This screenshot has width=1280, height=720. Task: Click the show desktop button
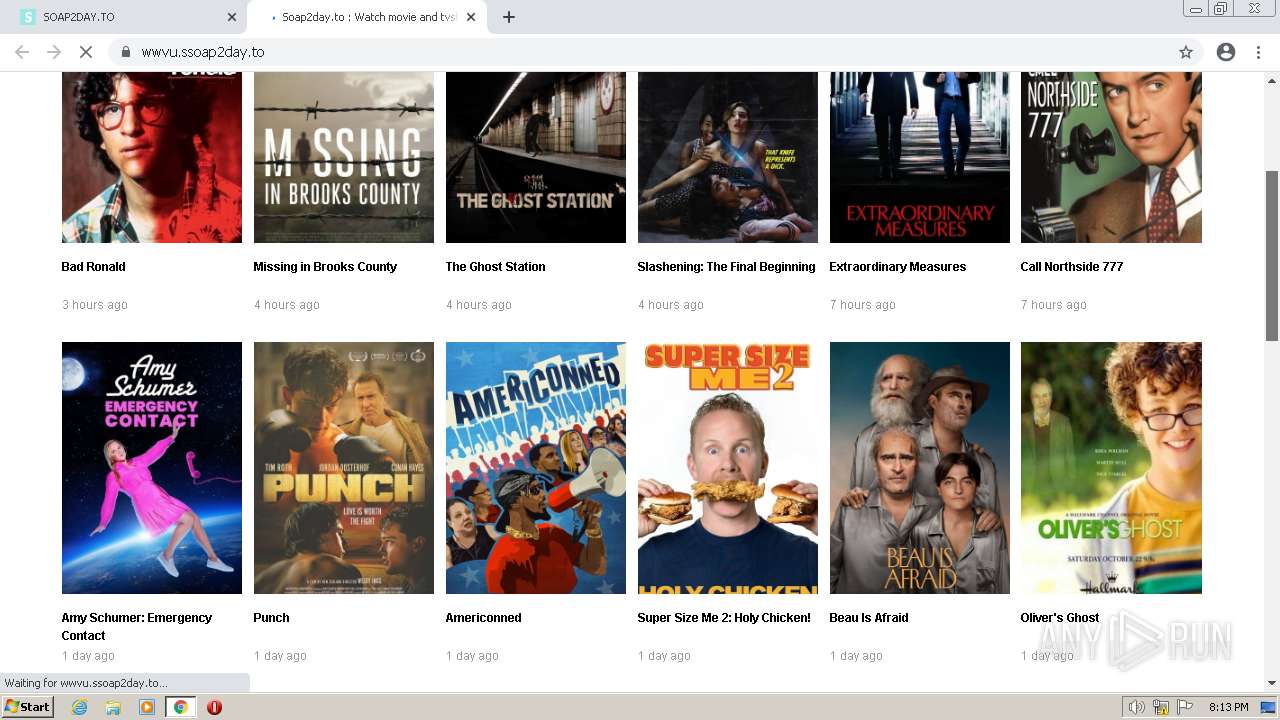coord(1269,707)
